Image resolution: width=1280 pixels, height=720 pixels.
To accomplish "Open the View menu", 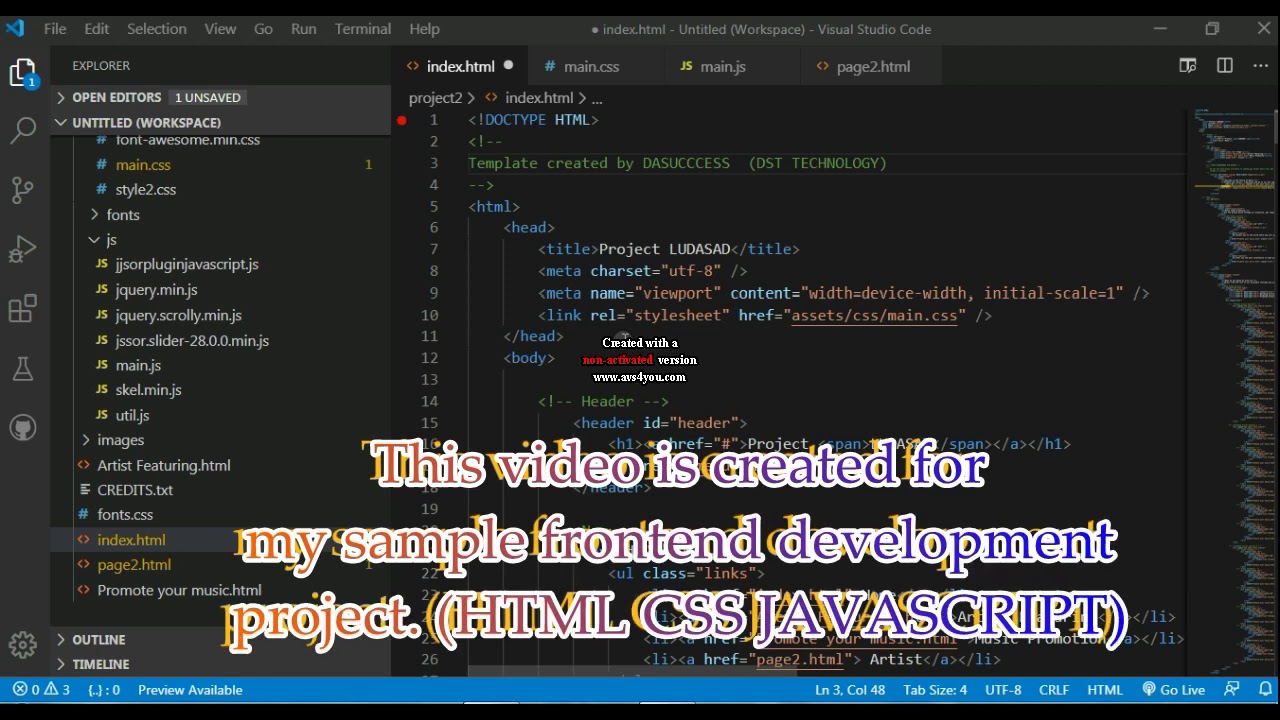I will [220, 29].
